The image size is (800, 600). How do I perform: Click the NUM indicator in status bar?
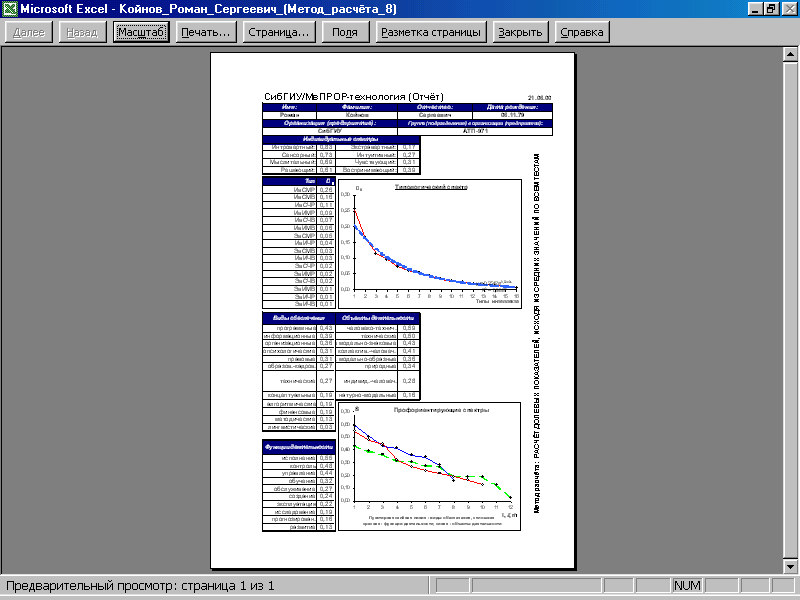tap(688, 585)
